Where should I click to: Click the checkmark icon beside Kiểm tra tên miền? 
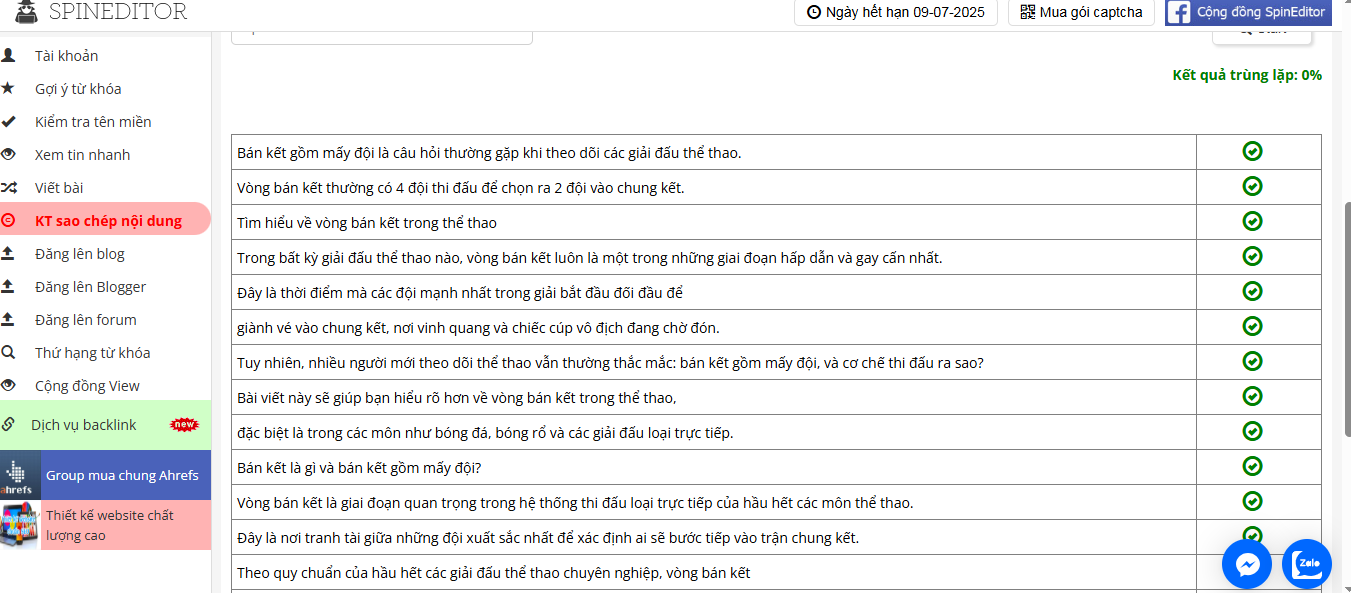coord(8,121)
